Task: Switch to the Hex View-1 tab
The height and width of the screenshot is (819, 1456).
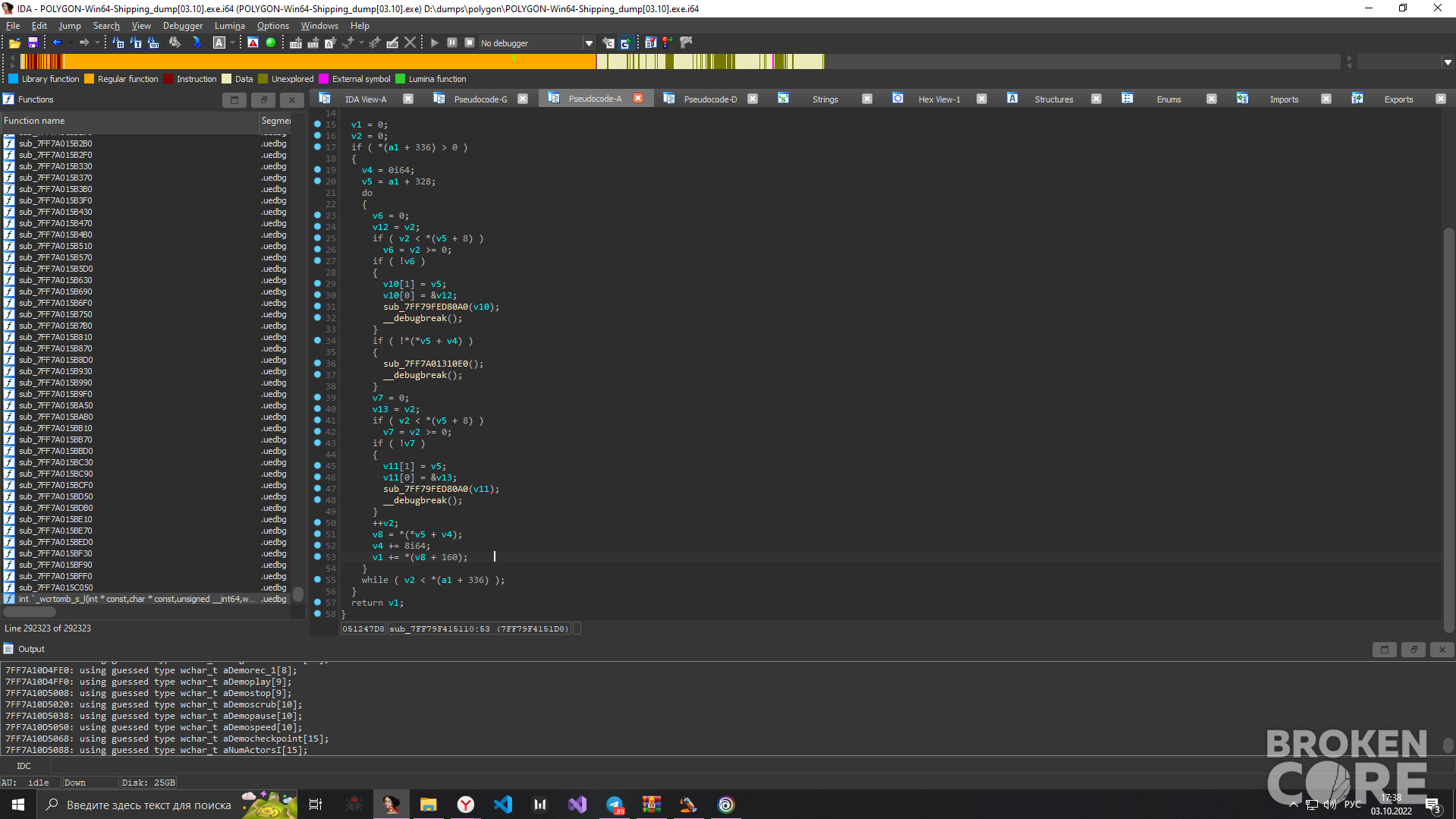Action: 939,99
